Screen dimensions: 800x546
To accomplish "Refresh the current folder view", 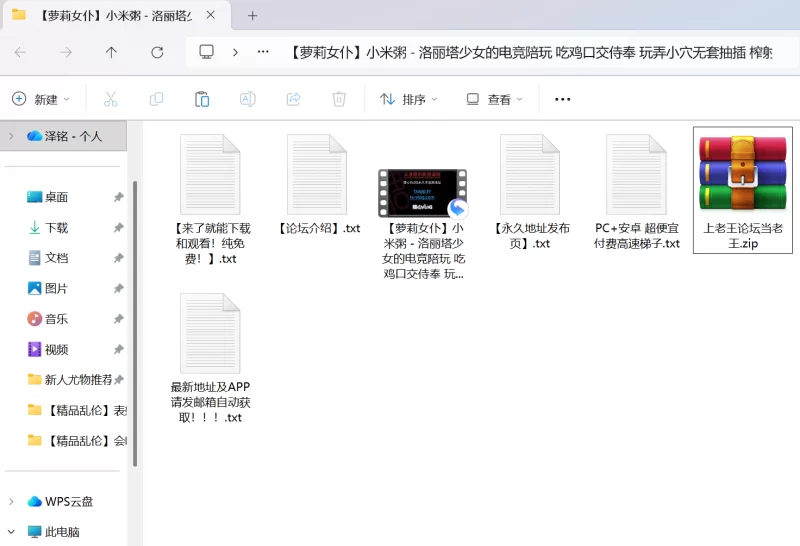I will pos(157,53).
